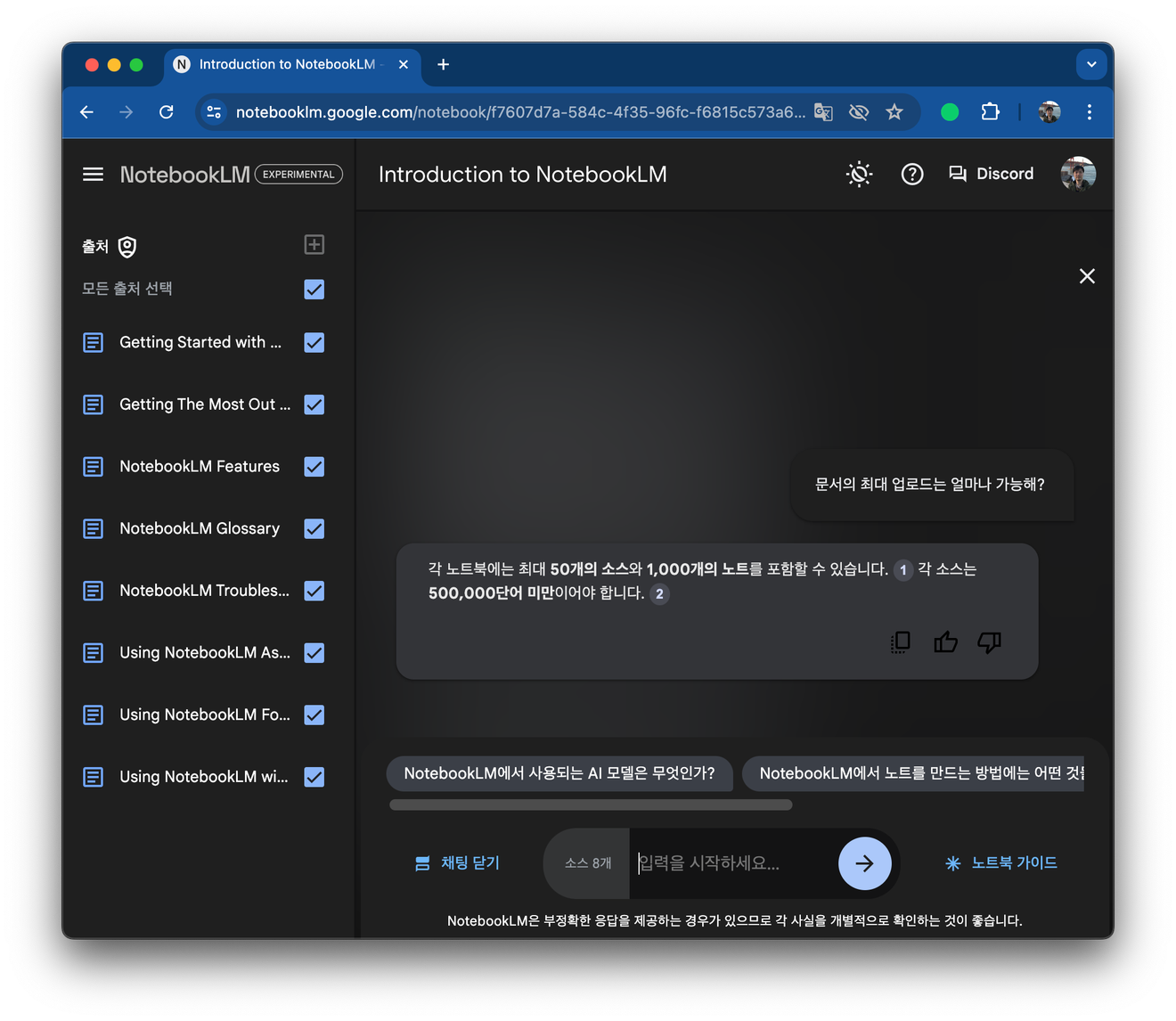
Task: Click the NotebookLM logo
Action: coord(185,175)
